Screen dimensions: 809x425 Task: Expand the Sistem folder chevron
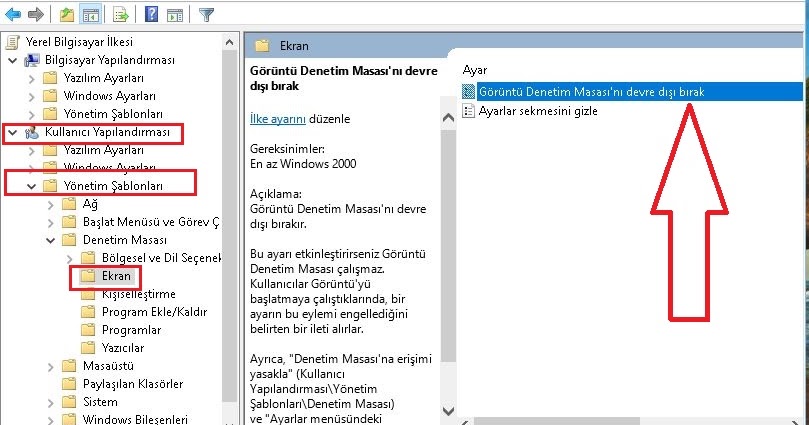tap(51, 402)
